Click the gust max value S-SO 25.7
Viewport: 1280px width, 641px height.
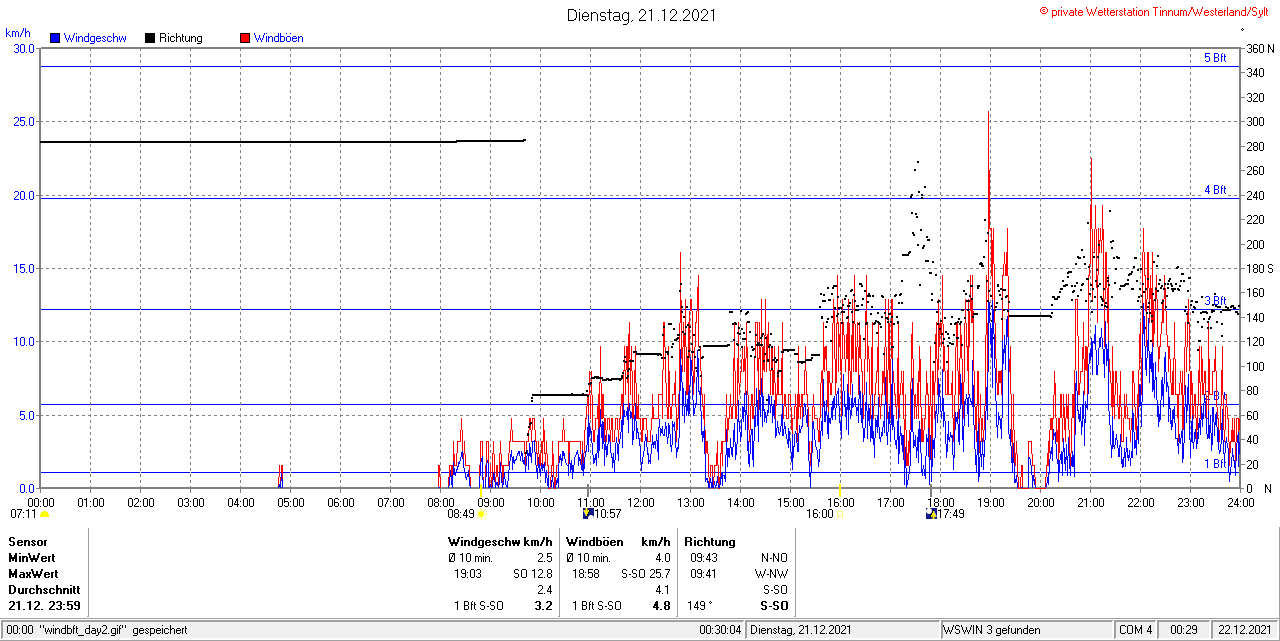646,574
